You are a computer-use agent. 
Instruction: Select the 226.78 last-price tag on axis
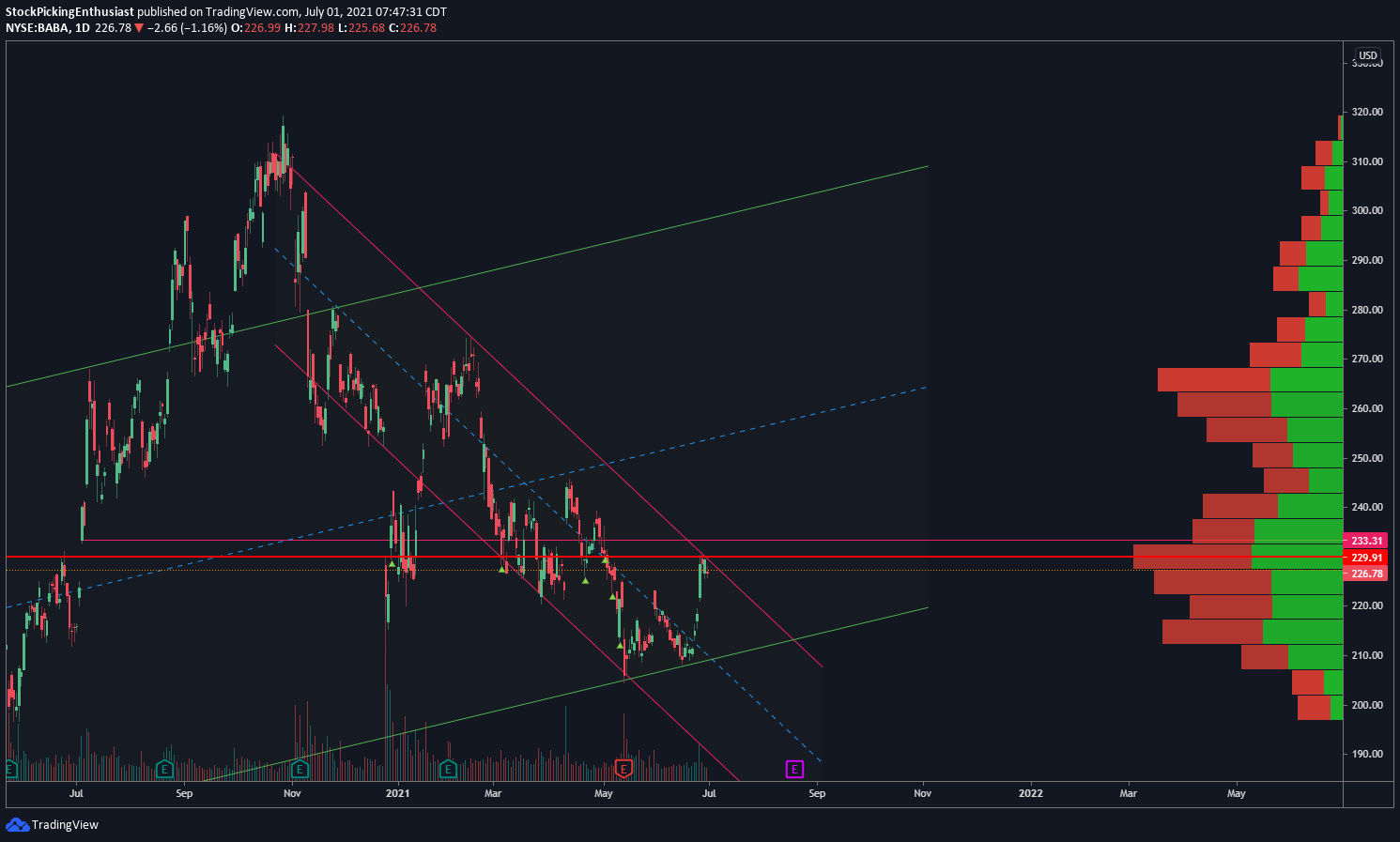point(1366,574)
